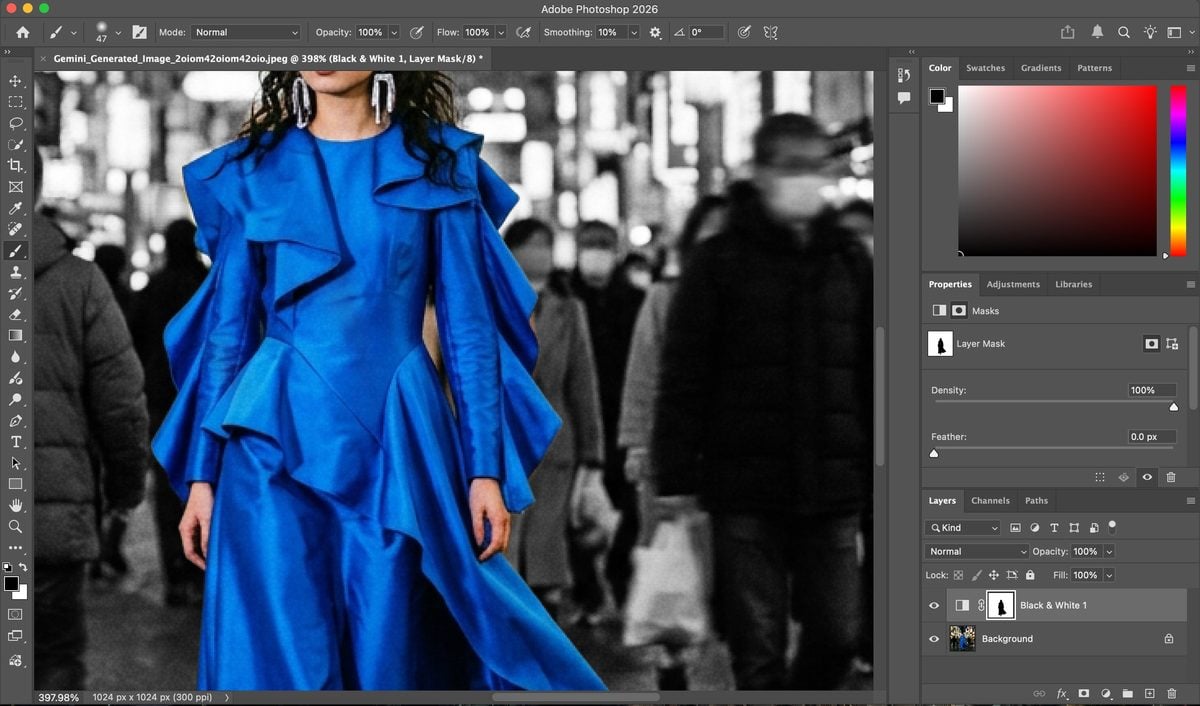
Task: Switch to the Adjustments tab
Action: point(1013,284)
